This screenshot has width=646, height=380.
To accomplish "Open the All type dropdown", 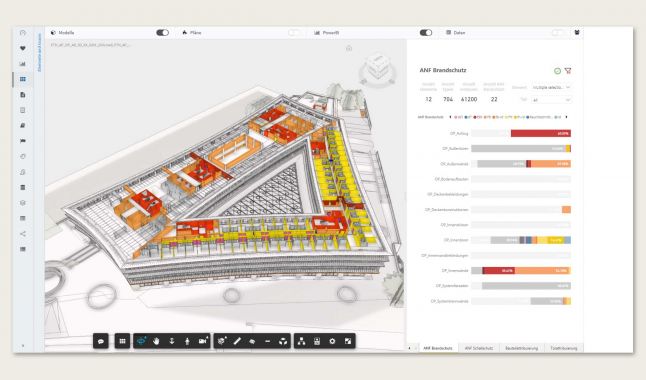I will coord(551,100).
